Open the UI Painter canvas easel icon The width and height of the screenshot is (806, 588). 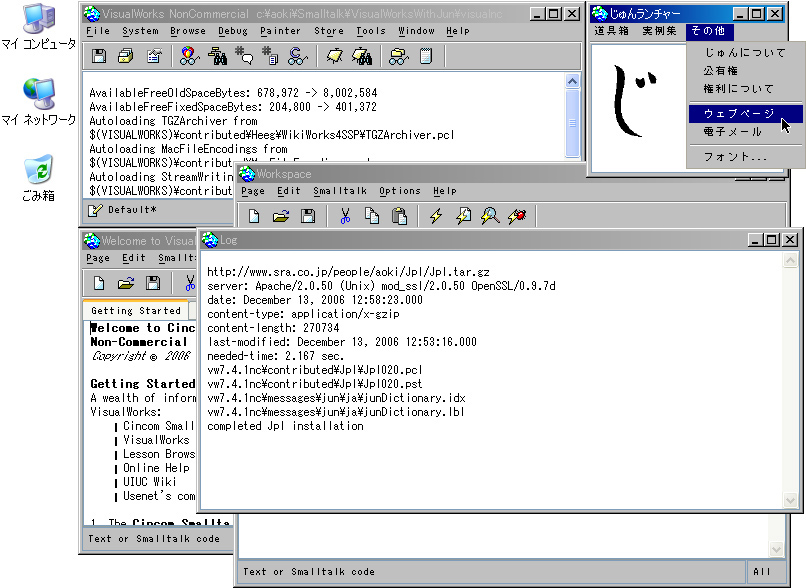point(335,56)
